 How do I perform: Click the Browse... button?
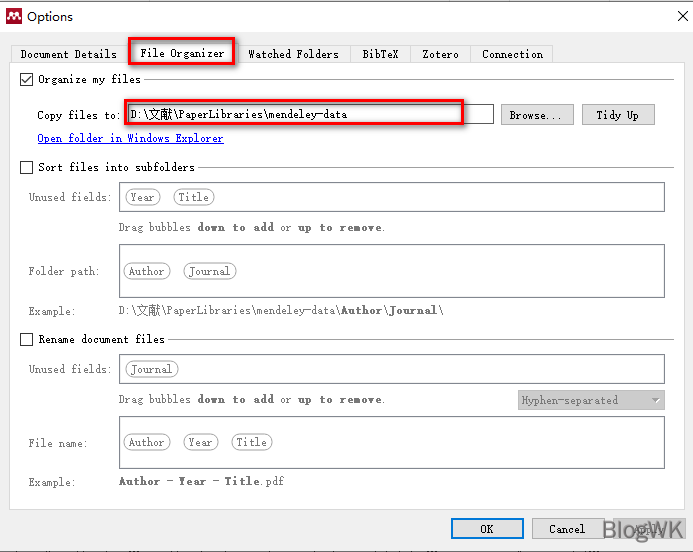click(537, 115)
